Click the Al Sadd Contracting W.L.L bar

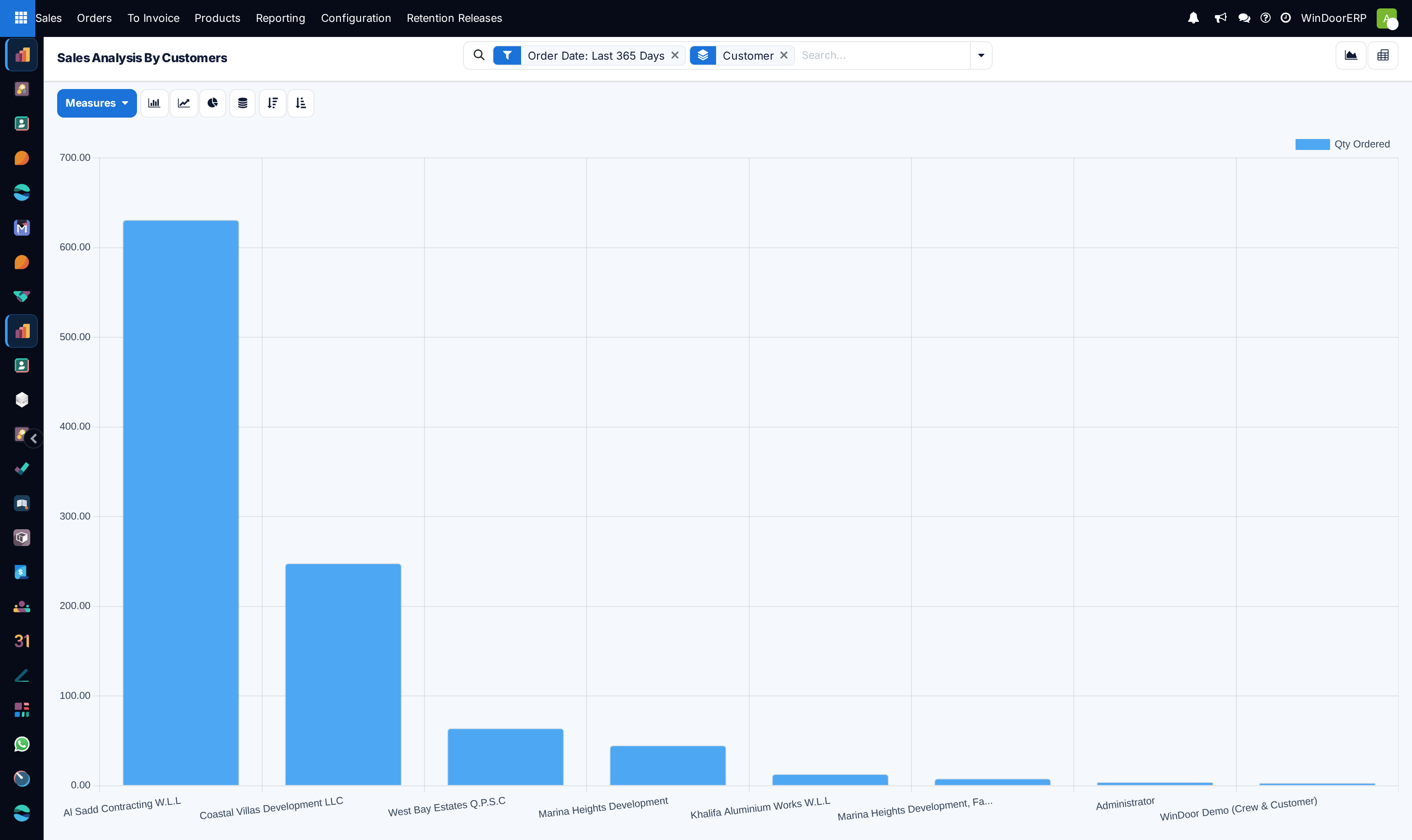pyautogui.click(x=181, y=503)
